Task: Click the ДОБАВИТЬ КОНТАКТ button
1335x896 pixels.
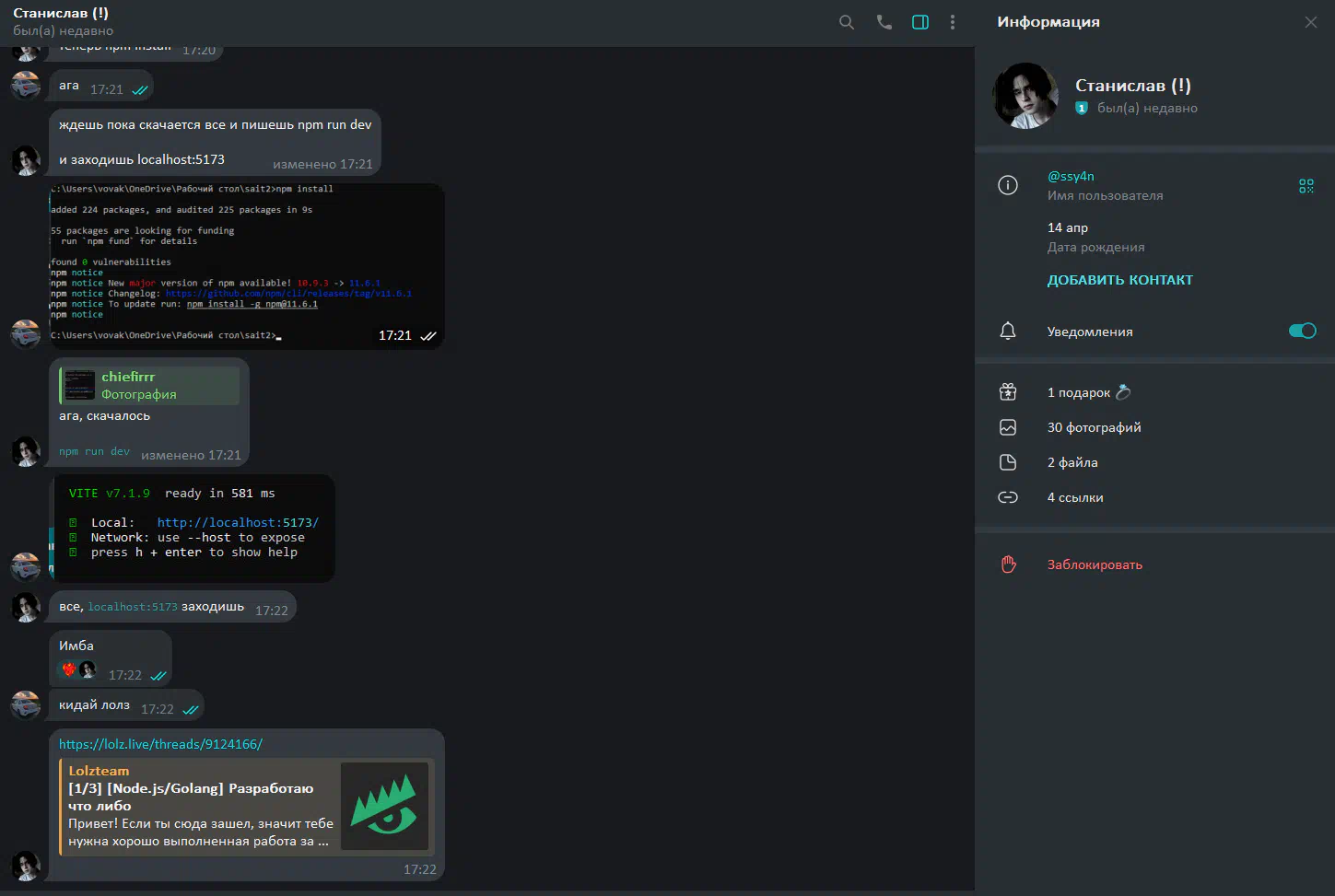Action: pyautogui.click(x=1119, y=280)
